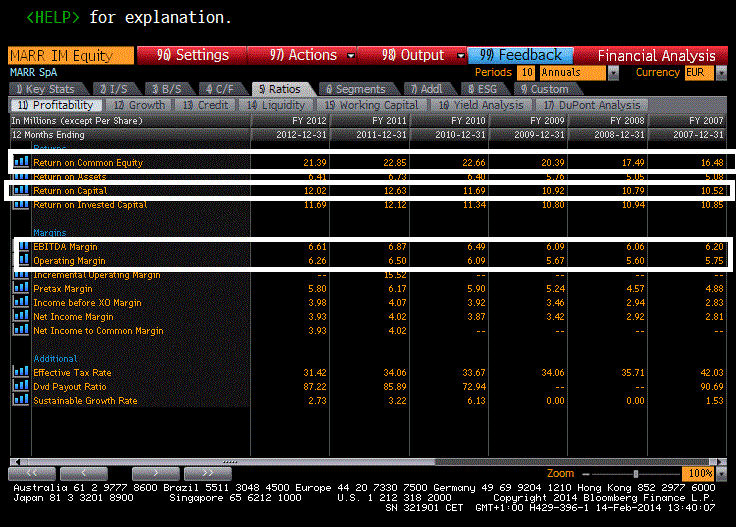Screen dimensions: 736x527
Task: Expand the Annuals period type dropdown arrow
Action: [613, 73]
